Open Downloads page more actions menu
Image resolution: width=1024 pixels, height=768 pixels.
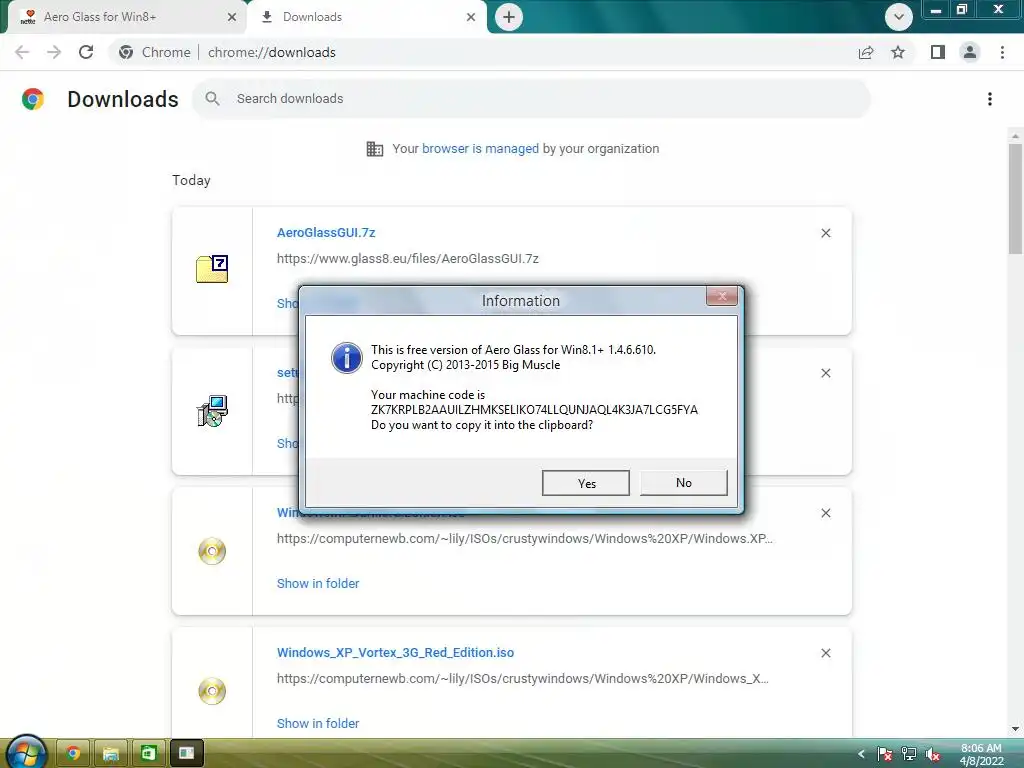(x=990, y=99)
